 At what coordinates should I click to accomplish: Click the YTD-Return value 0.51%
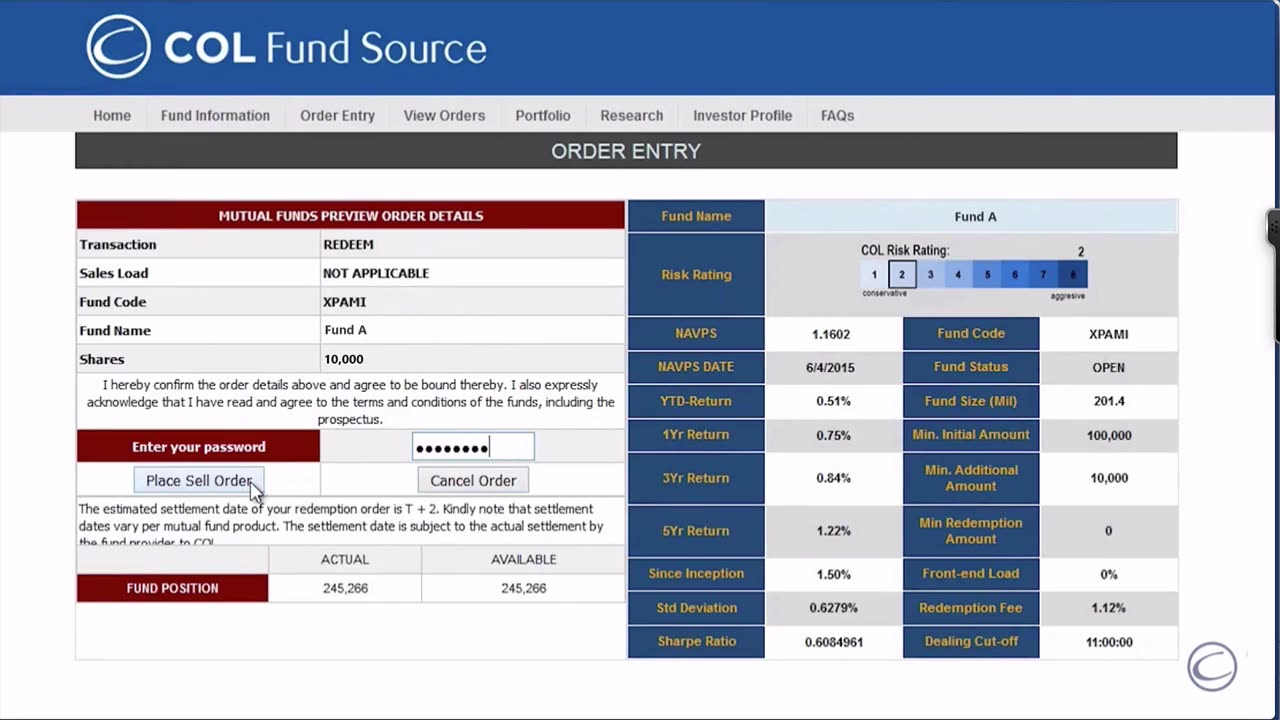tap(833, 401)
